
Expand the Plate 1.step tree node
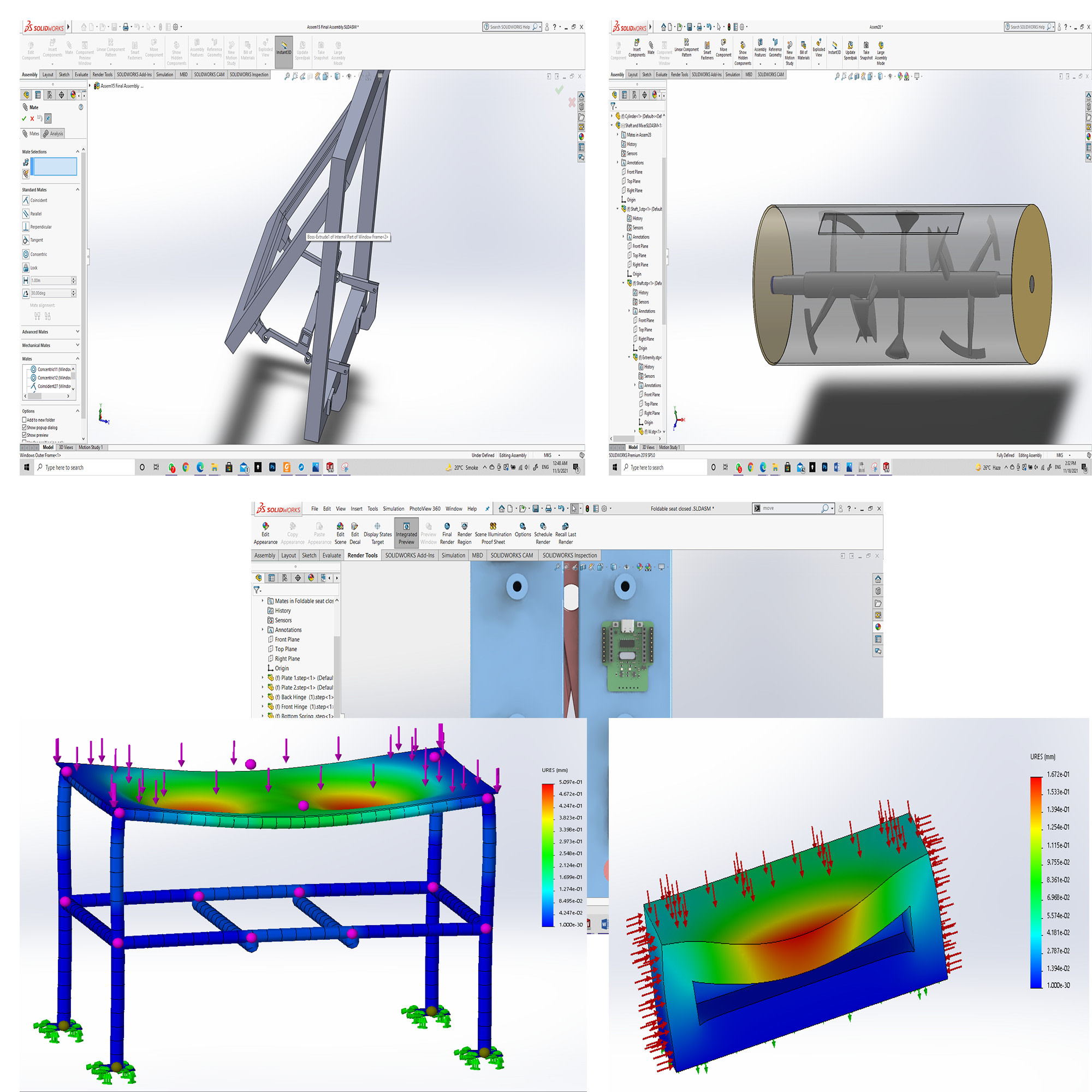click(x=262, y=678)
